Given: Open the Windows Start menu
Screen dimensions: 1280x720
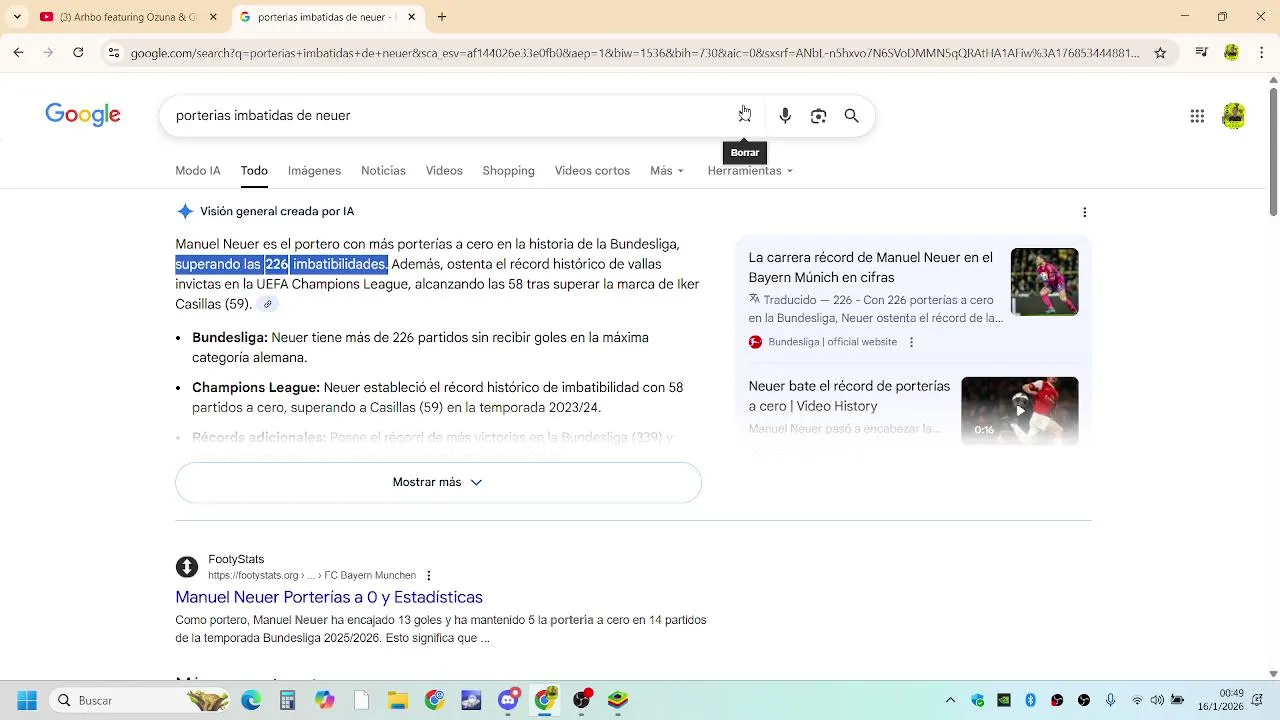Looking at the screenshot, I should (27, 701).
